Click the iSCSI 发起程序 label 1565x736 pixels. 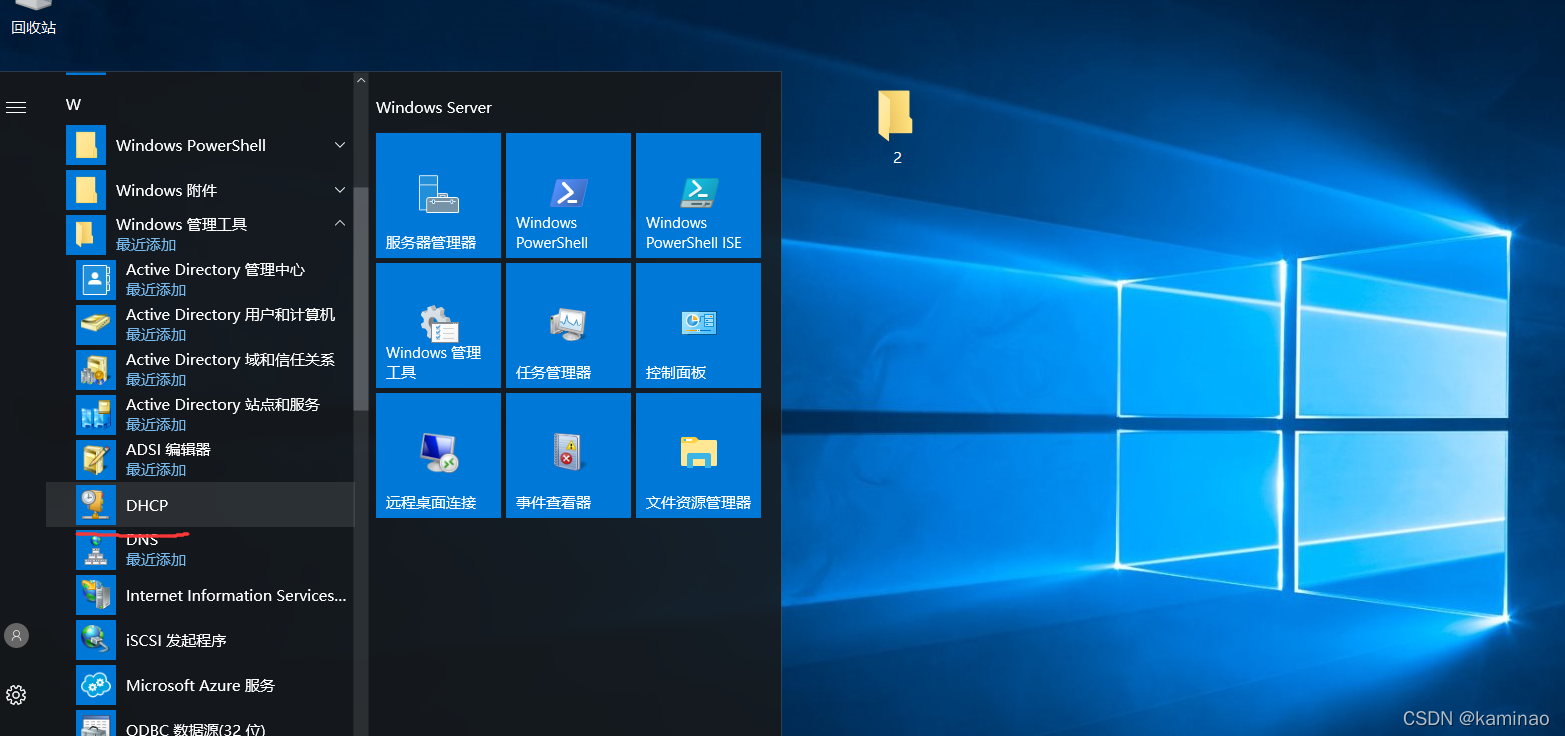[176, 640]
